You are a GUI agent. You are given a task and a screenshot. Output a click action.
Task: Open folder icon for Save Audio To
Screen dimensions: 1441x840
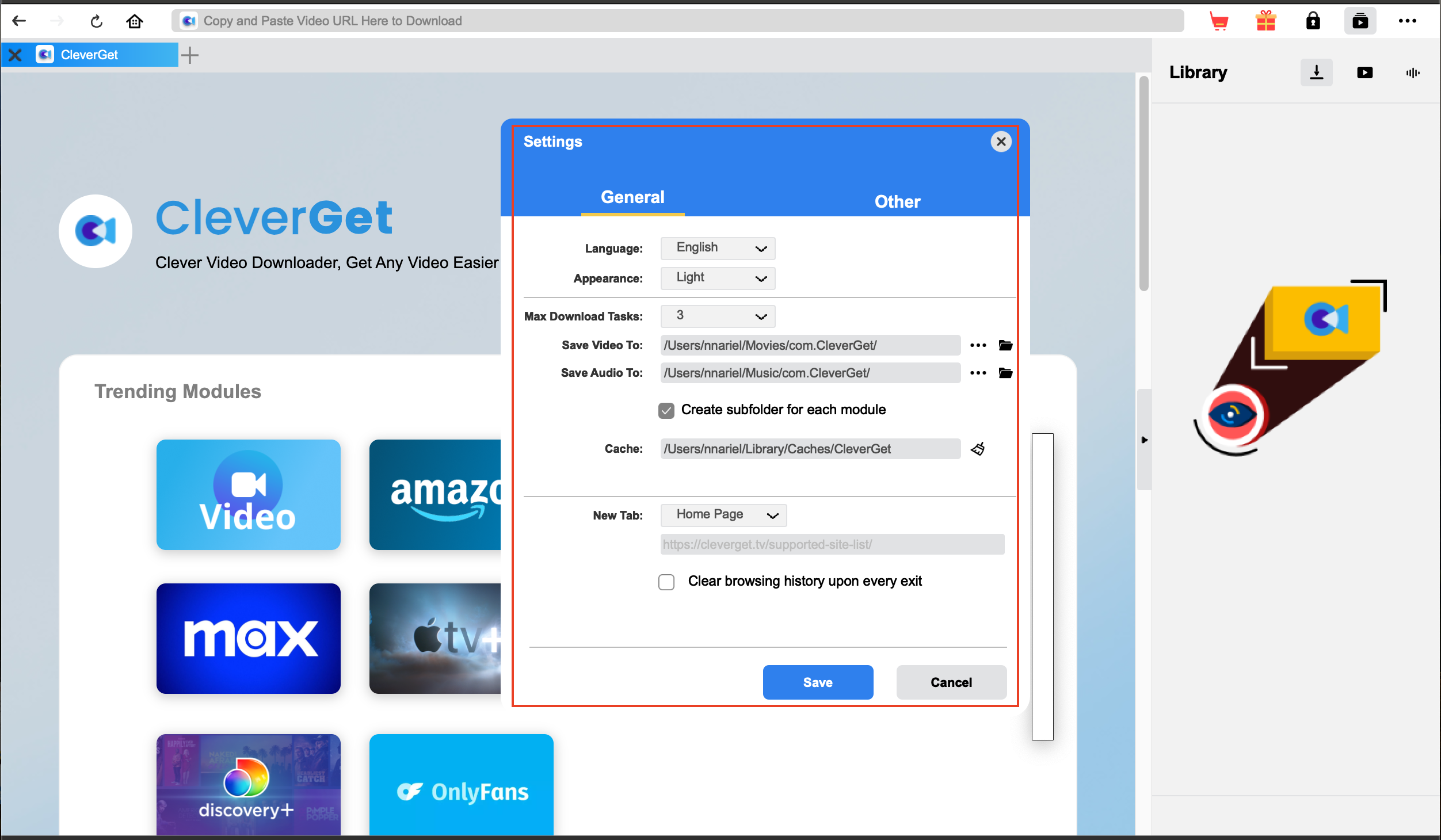pos(1005,373)
